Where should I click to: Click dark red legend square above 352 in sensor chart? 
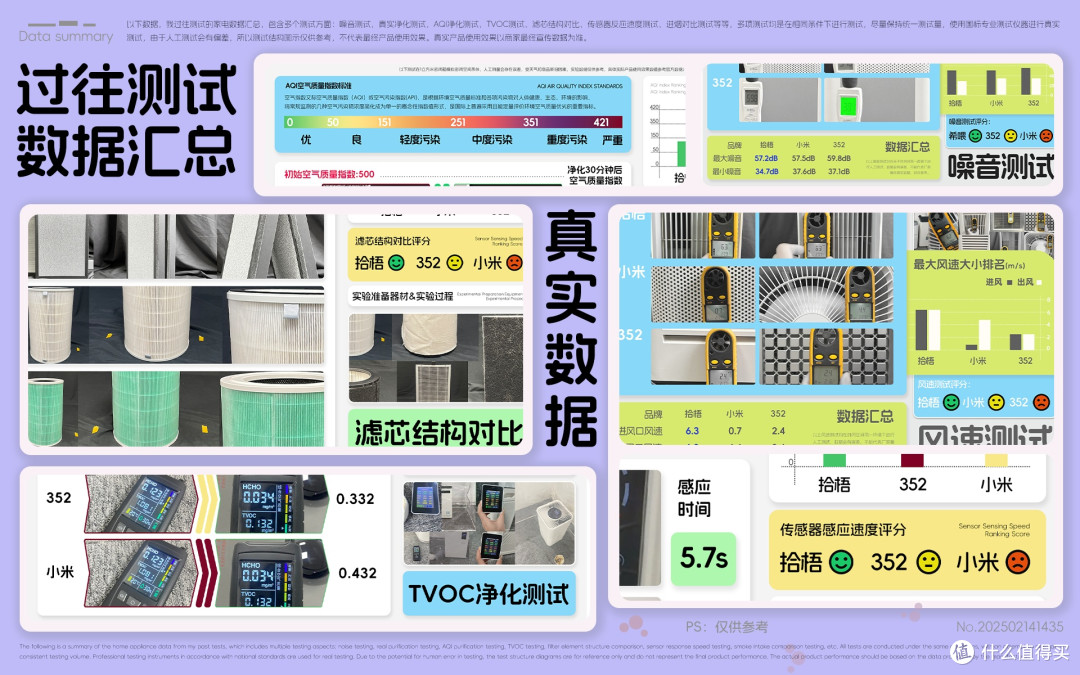point(913,460)
